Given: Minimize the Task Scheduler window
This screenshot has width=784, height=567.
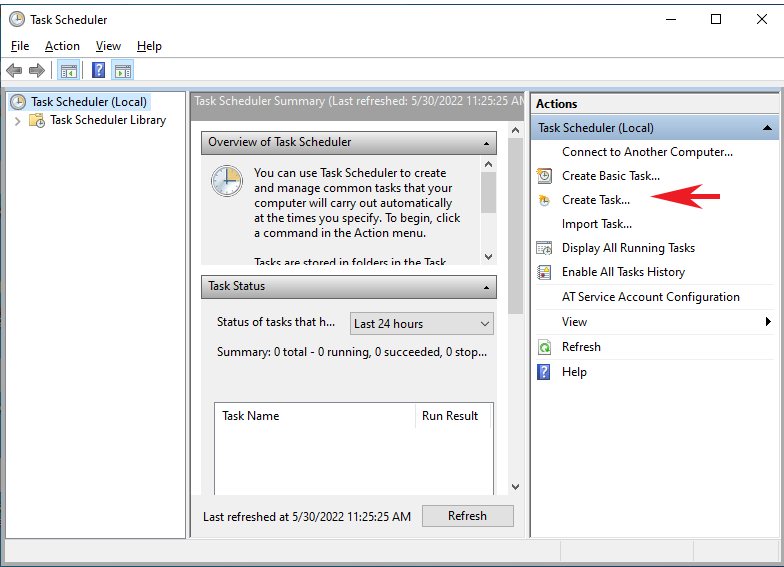Looking at the screenshot, I should 671,20.
